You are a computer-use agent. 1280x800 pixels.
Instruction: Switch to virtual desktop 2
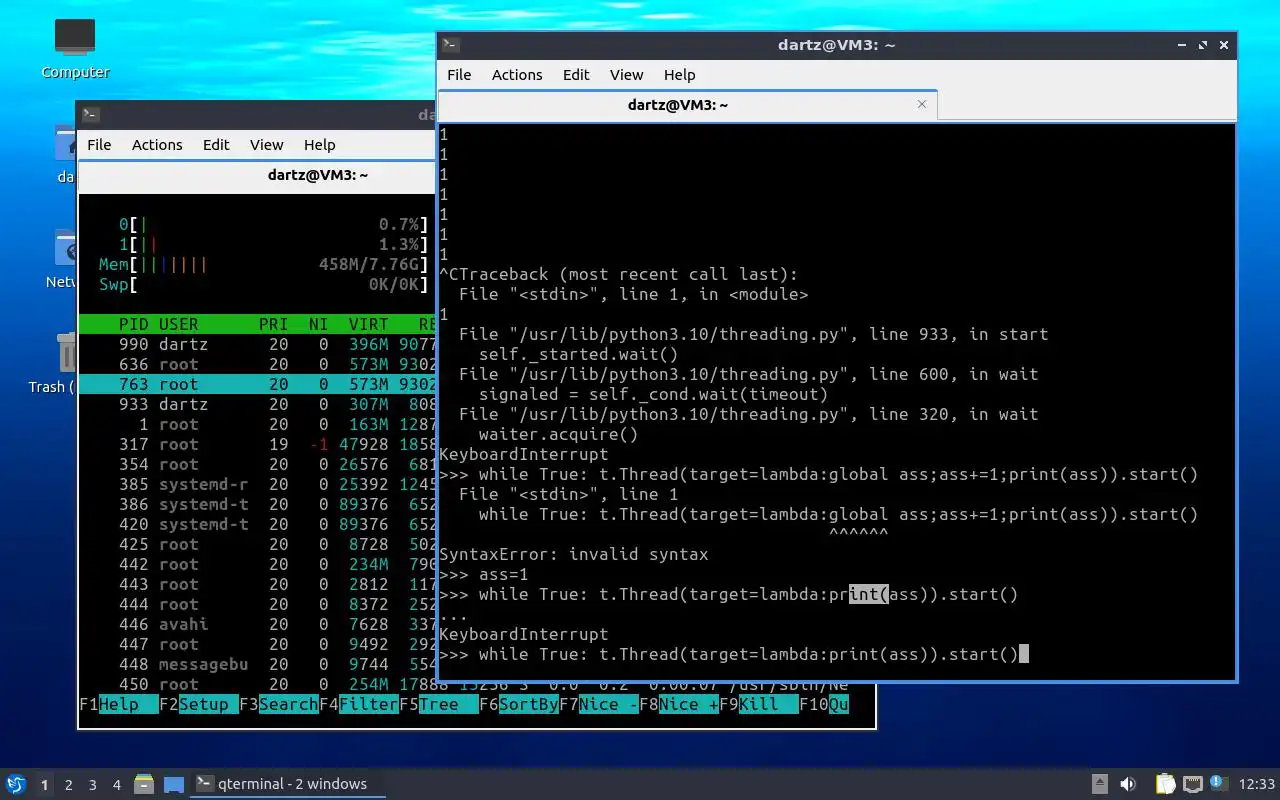click(69, 785)
